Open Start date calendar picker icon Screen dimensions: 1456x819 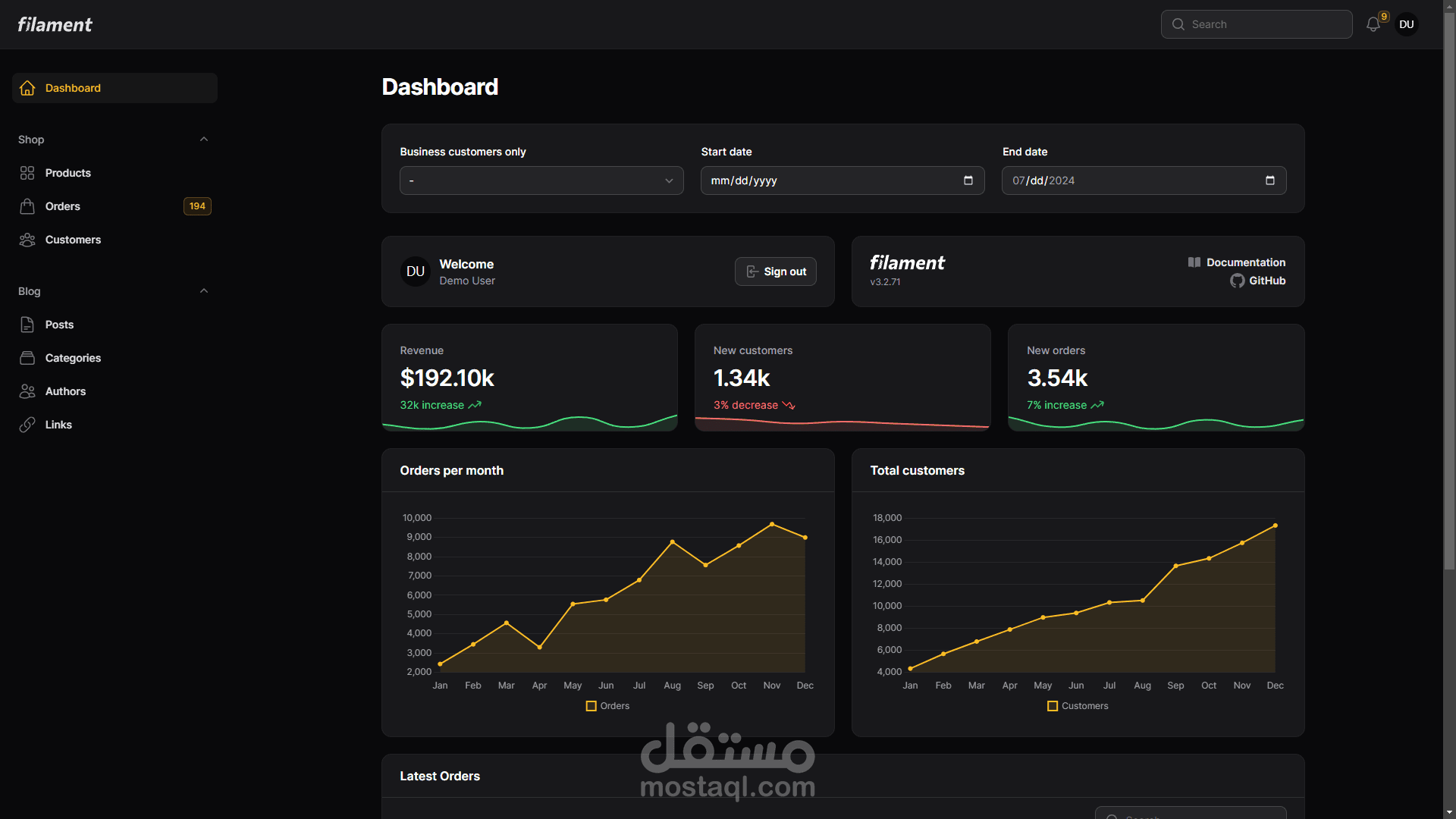[968, 180]
